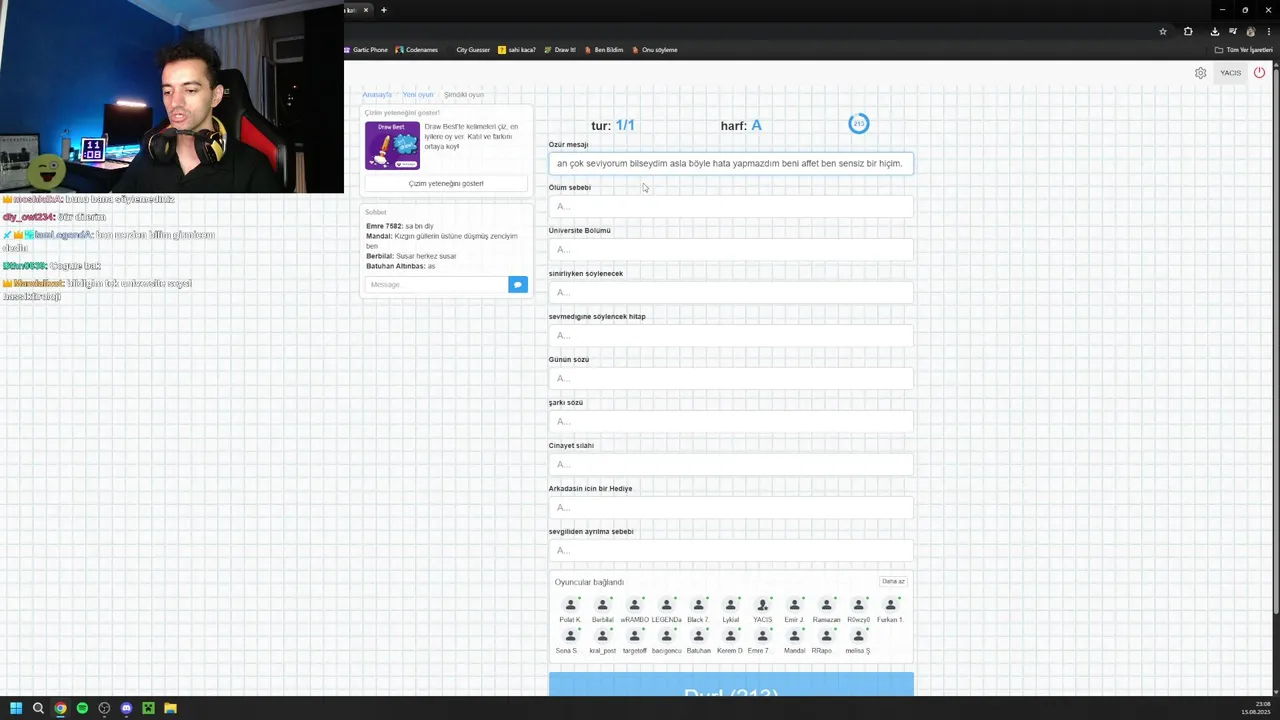Open browser extensions puzzle icon
The image size is (1280, 720).
tap(1188, 31)
